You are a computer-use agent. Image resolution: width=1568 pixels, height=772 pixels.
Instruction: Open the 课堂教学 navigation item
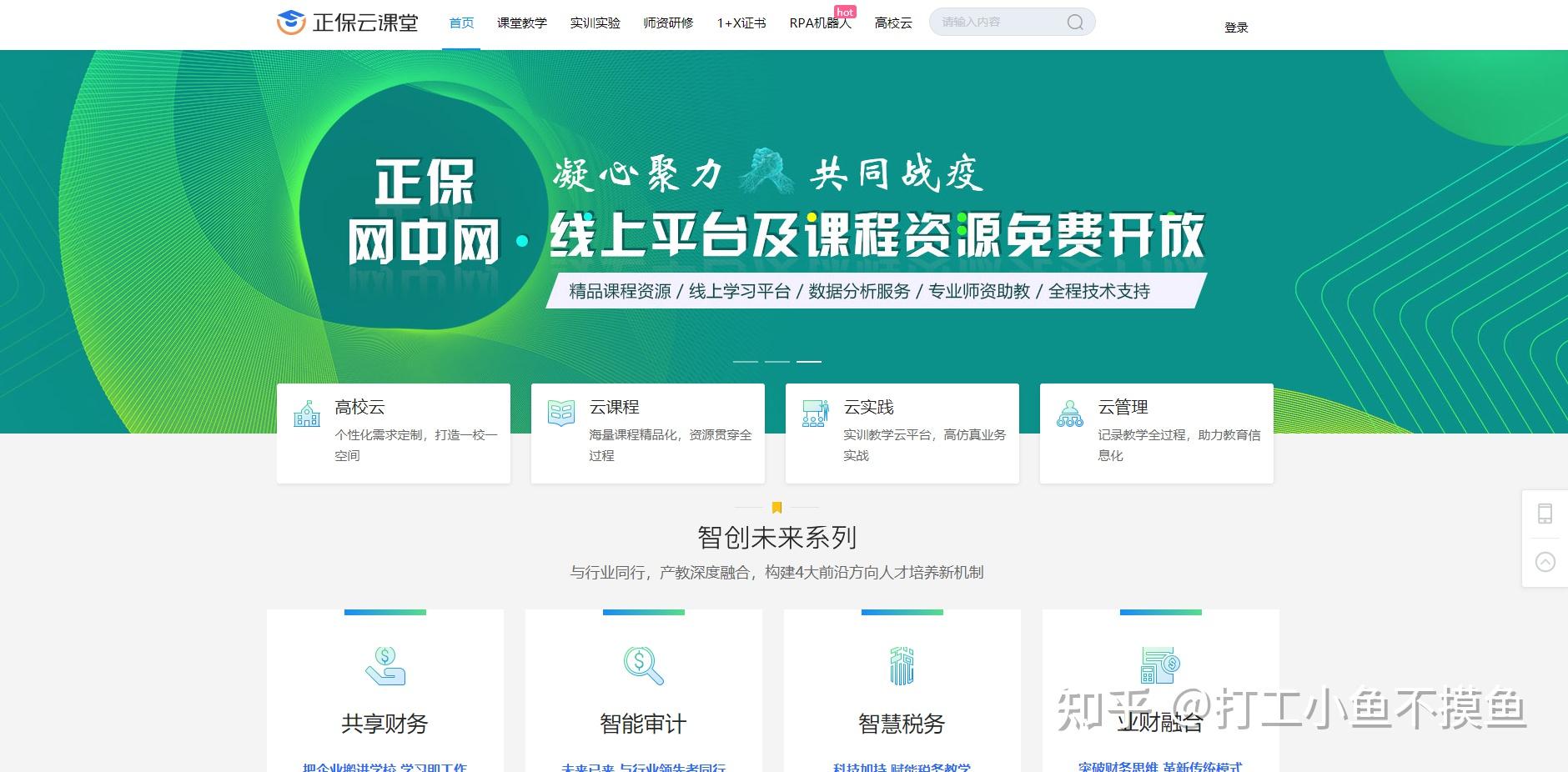[x=521, y=23]
